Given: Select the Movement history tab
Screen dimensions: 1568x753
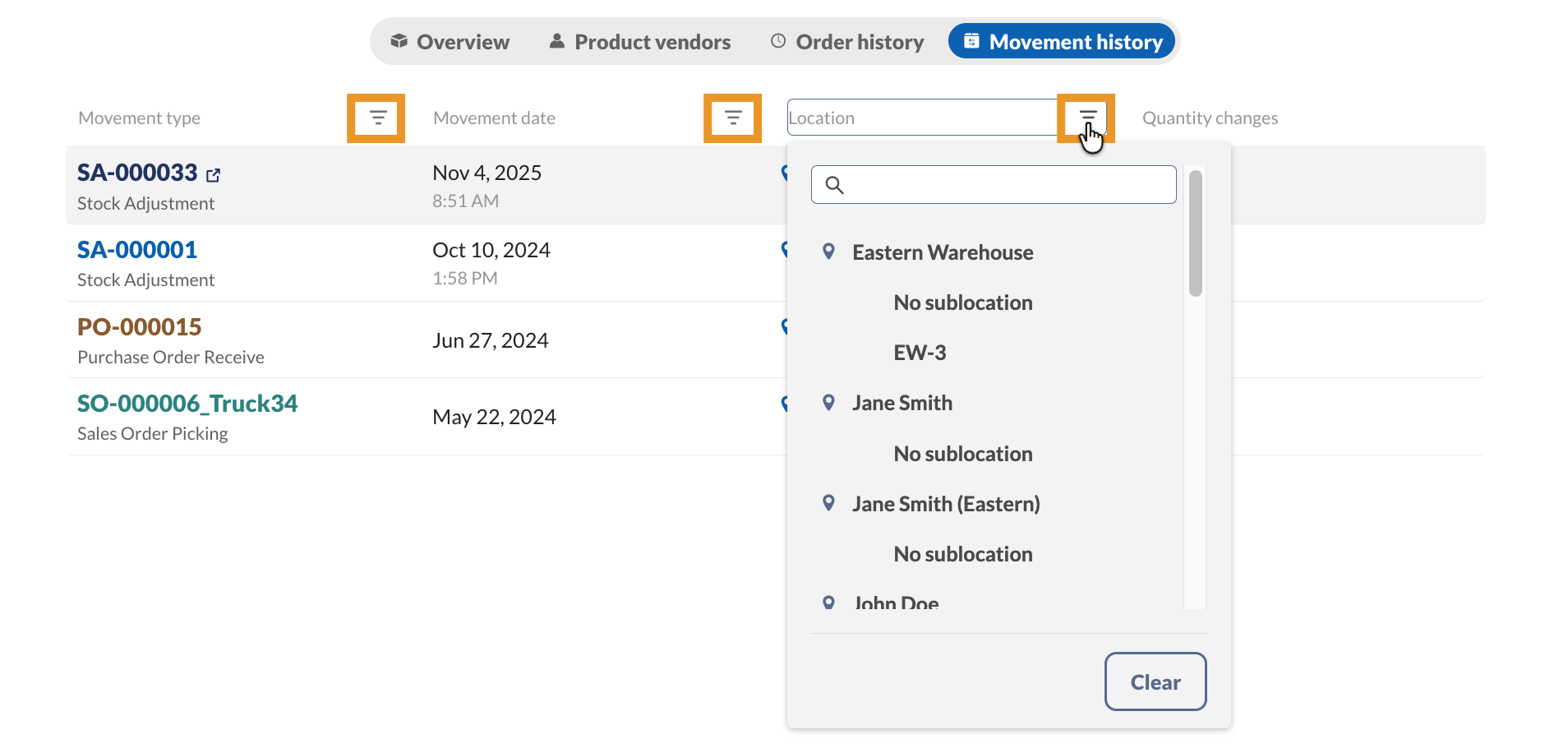Looking at the screenshot, I should point(1062,42).
